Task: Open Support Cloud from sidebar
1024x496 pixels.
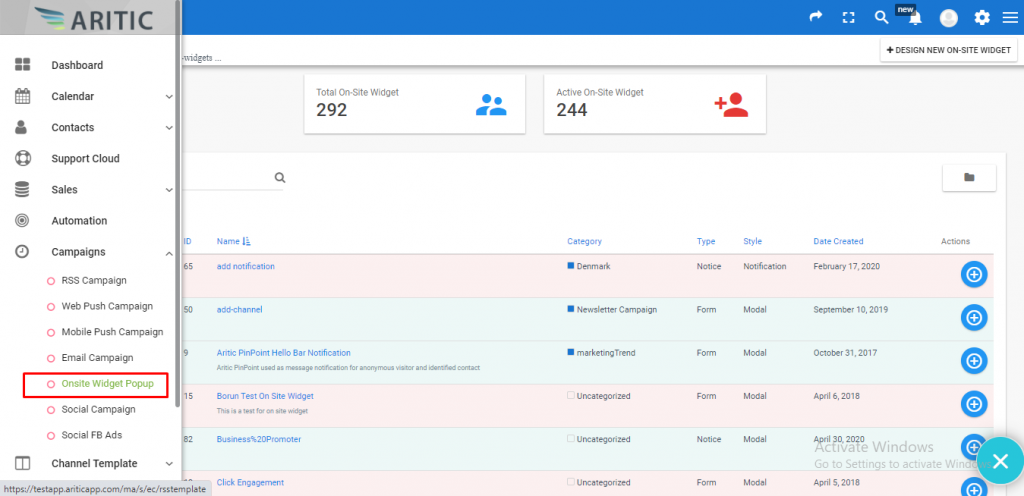Action: pos(86,159)
